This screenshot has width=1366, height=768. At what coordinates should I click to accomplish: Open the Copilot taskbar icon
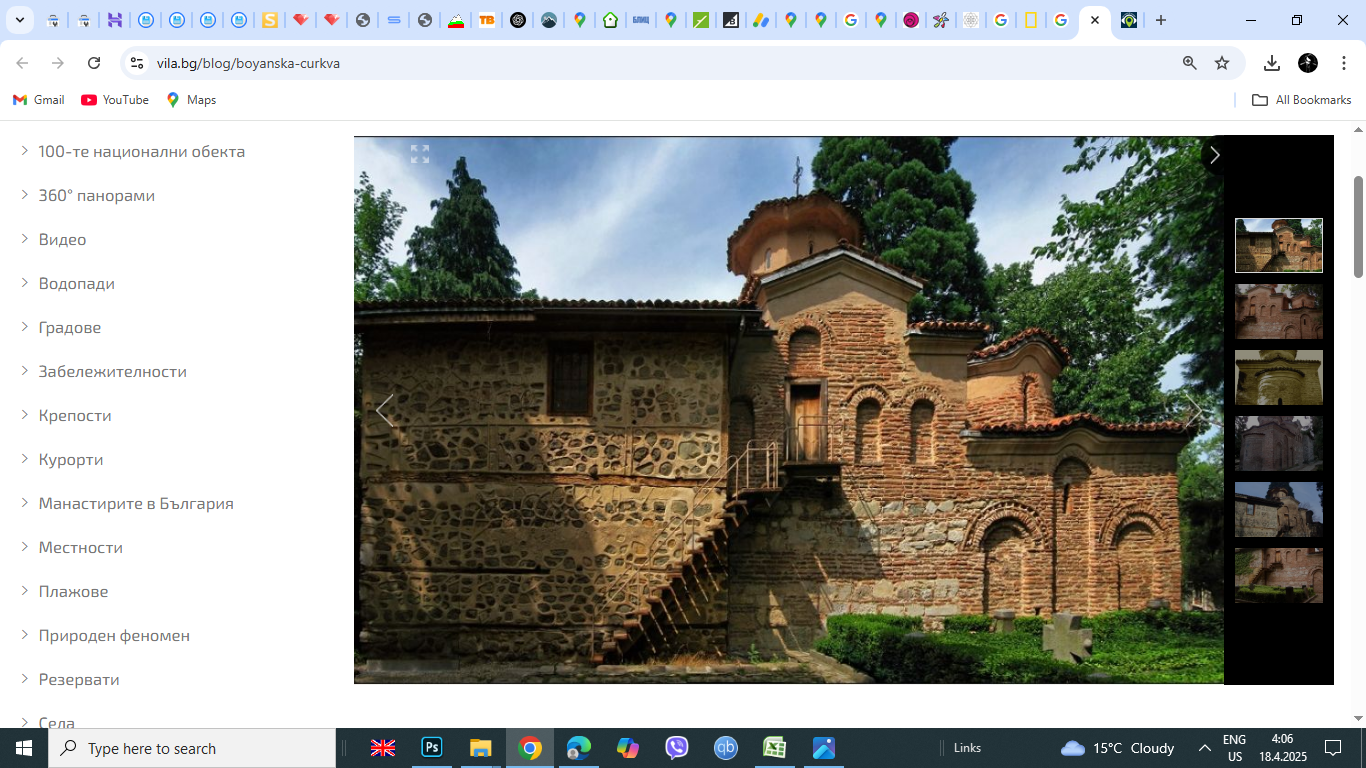pos(628,748)
